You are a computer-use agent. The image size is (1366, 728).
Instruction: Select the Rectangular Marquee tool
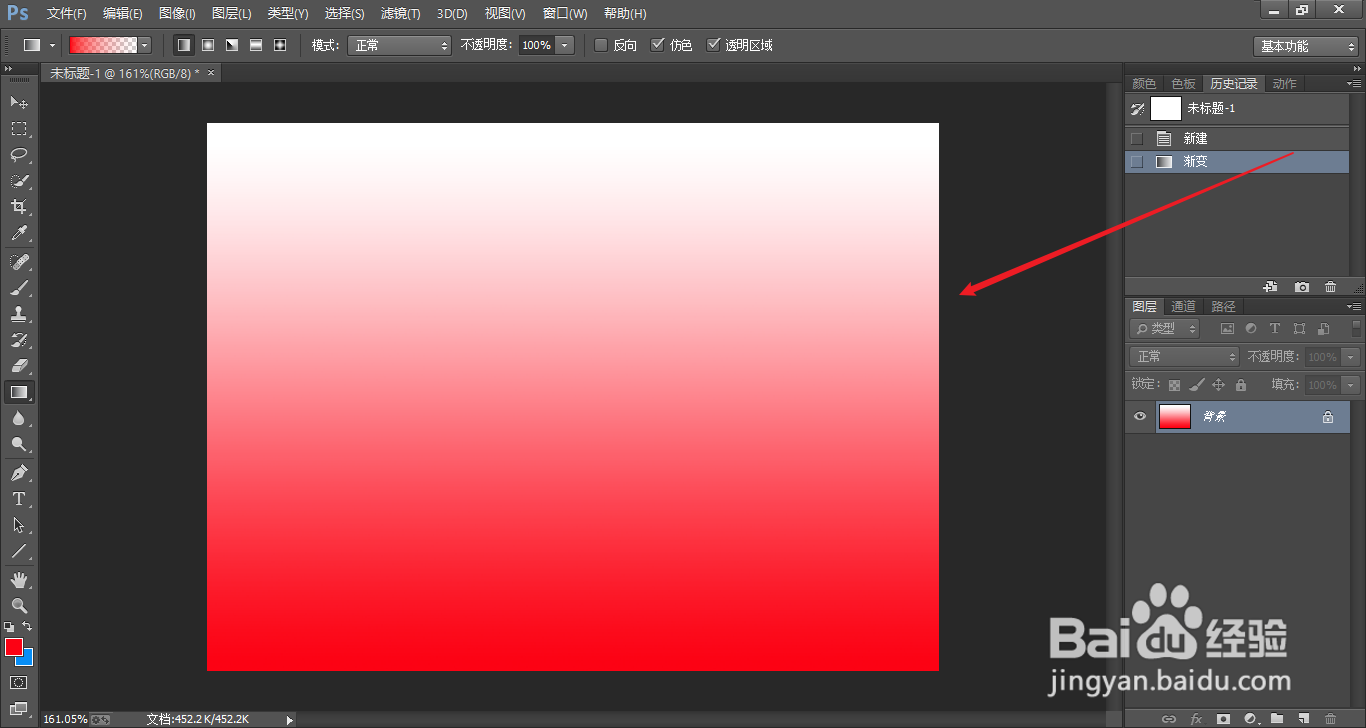[19, 129]
